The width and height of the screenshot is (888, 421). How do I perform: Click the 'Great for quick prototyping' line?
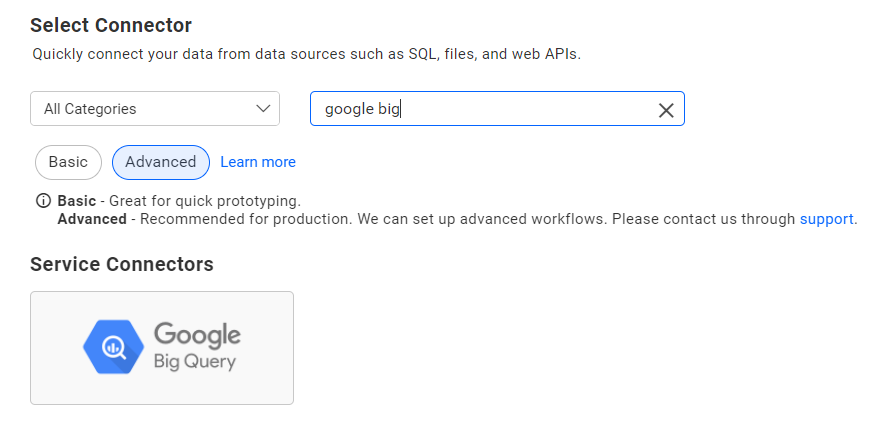pos(179,201)
